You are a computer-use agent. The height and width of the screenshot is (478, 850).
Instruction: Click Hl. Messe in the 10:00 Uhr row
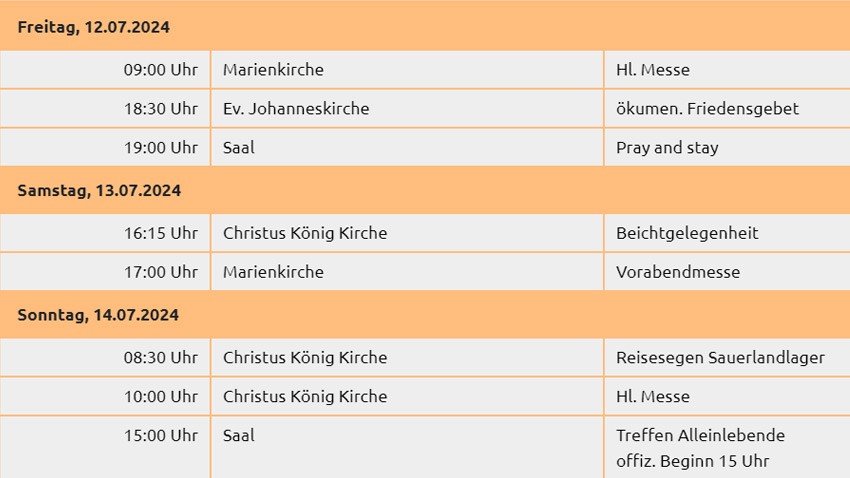click(653, 396)
